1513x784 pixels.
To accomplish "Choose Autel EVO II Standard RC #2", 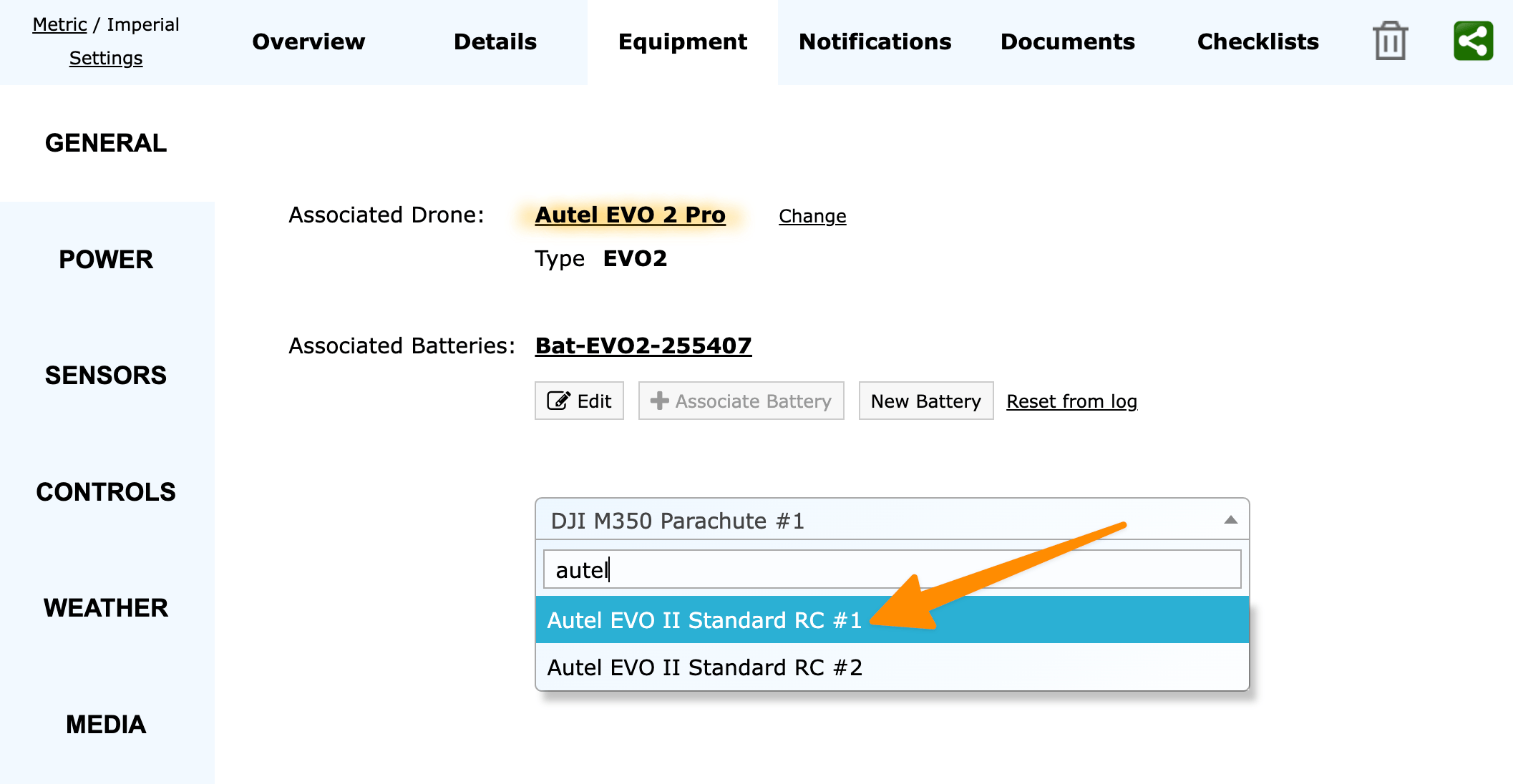I will coord(704,667).
